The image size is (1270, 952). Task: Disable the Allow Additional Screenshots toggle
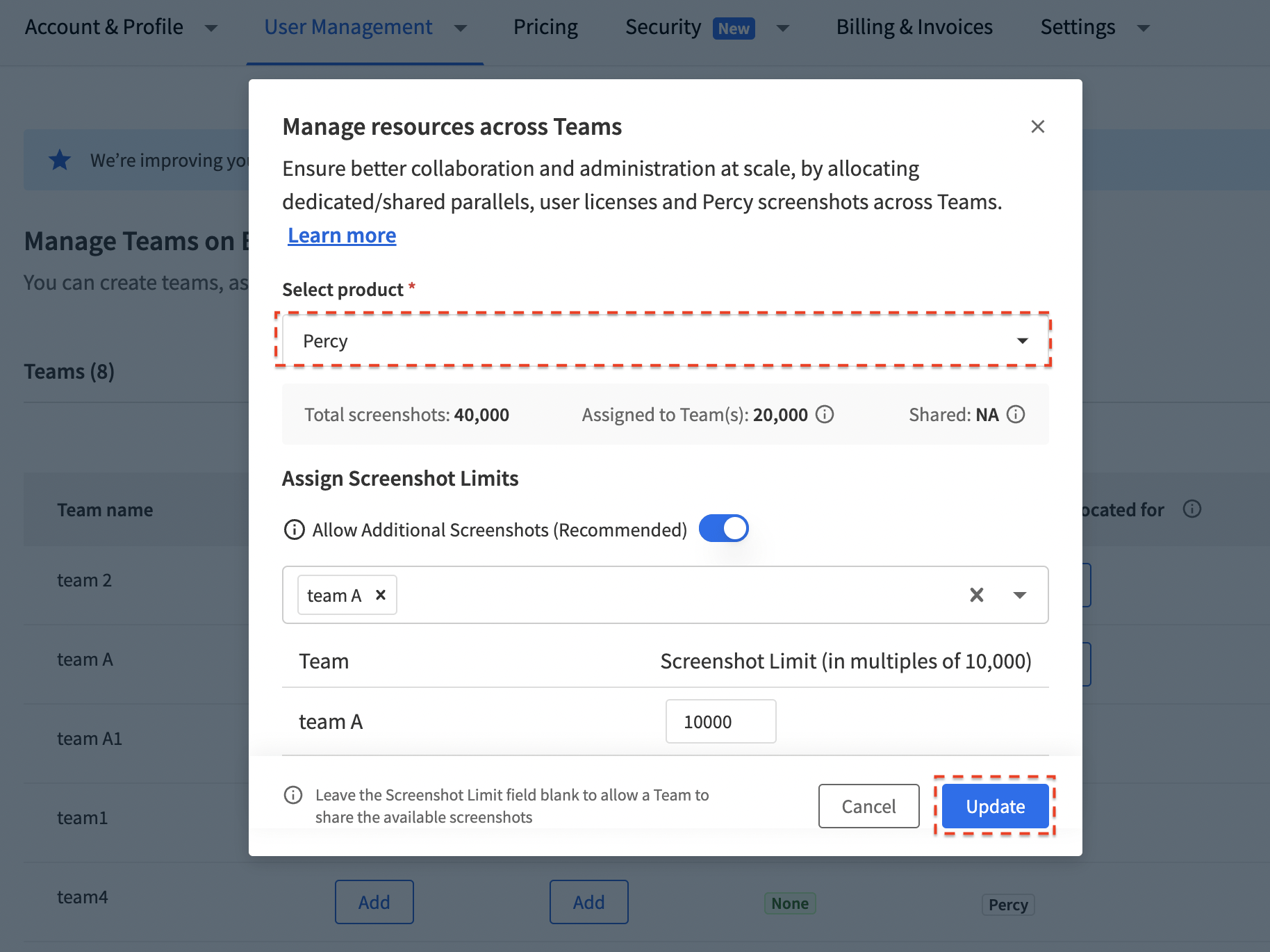[x=723, y=528]
